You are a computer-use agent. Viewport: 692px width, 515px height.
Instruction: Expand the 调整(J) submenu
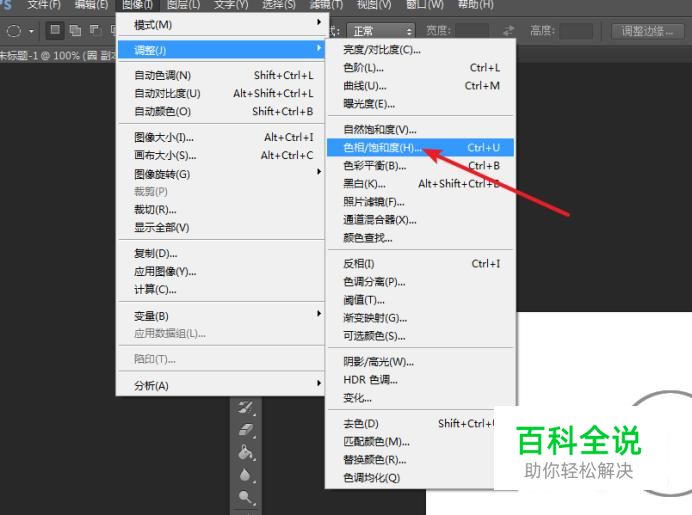[x=222, y=50]
